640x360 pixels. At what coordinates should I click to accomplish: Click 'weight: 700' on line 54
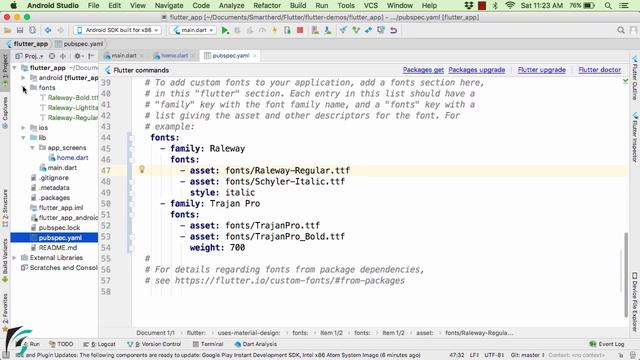tap(217, 248)
